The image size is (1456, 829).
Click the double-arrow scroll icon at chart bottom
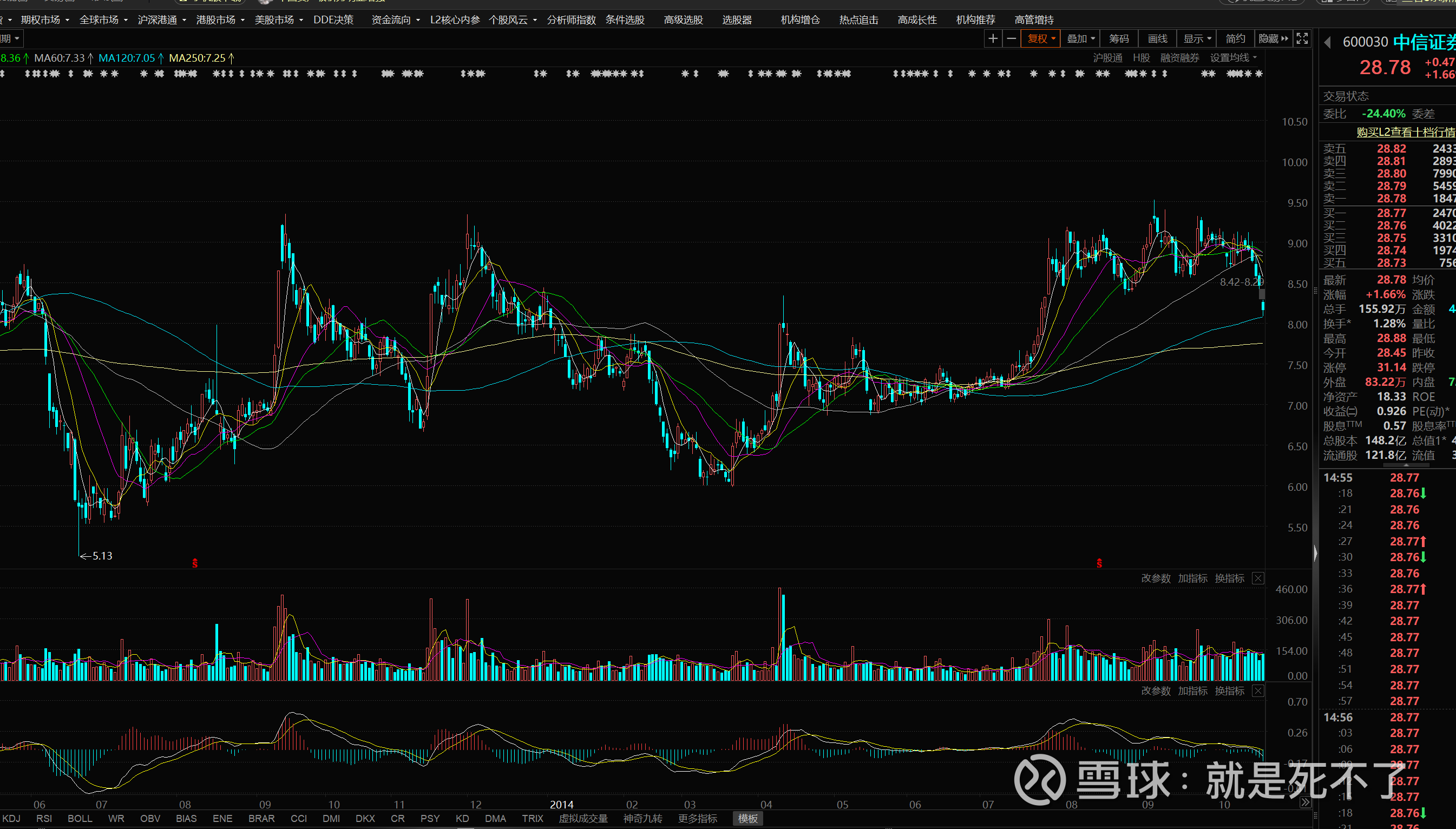coord(1304,803)
